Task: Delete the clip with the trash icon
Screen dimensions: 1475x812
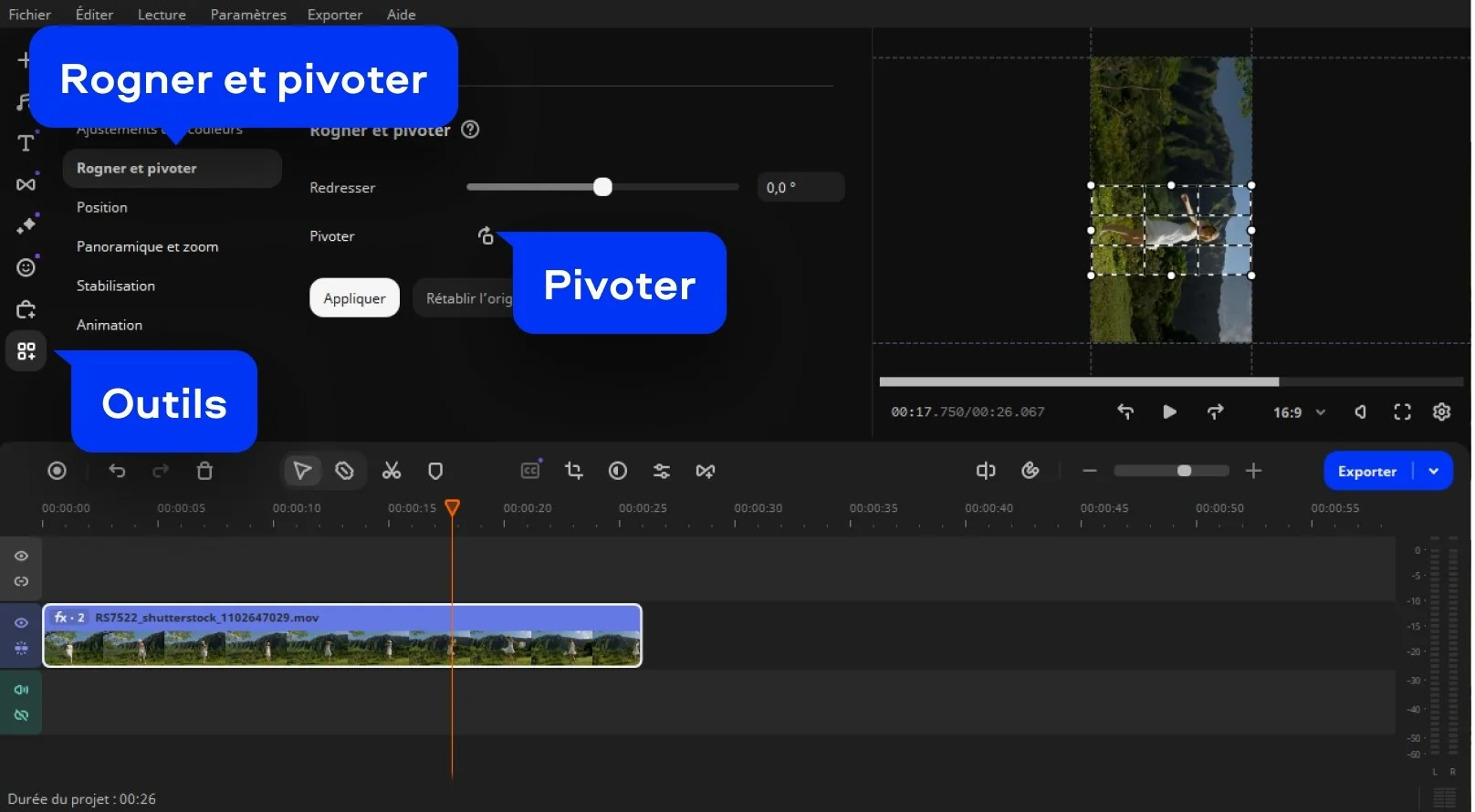Action: [x=204, y=471]
